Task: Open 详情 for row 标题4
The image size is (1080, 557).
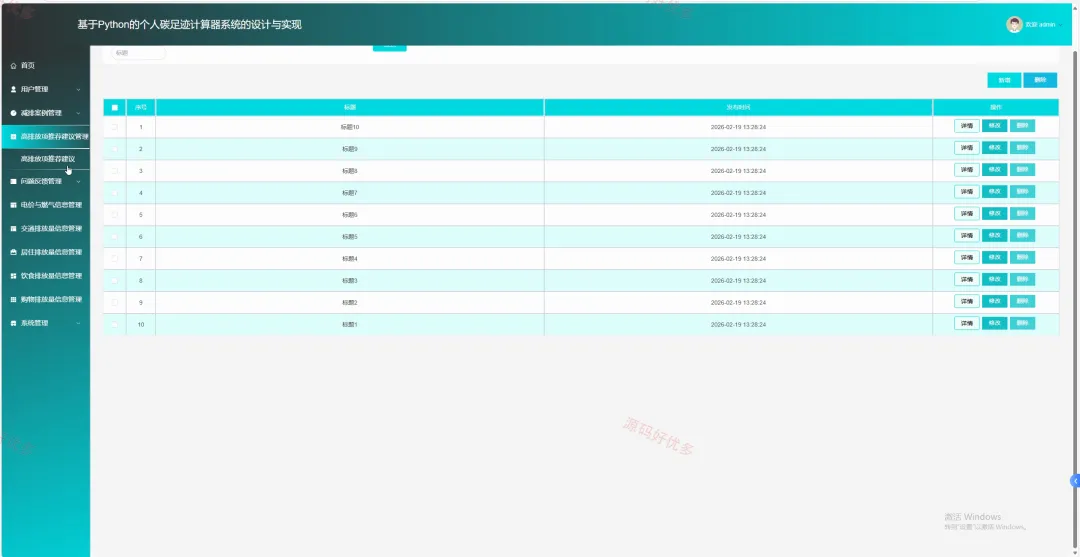Action: point(966,258)
